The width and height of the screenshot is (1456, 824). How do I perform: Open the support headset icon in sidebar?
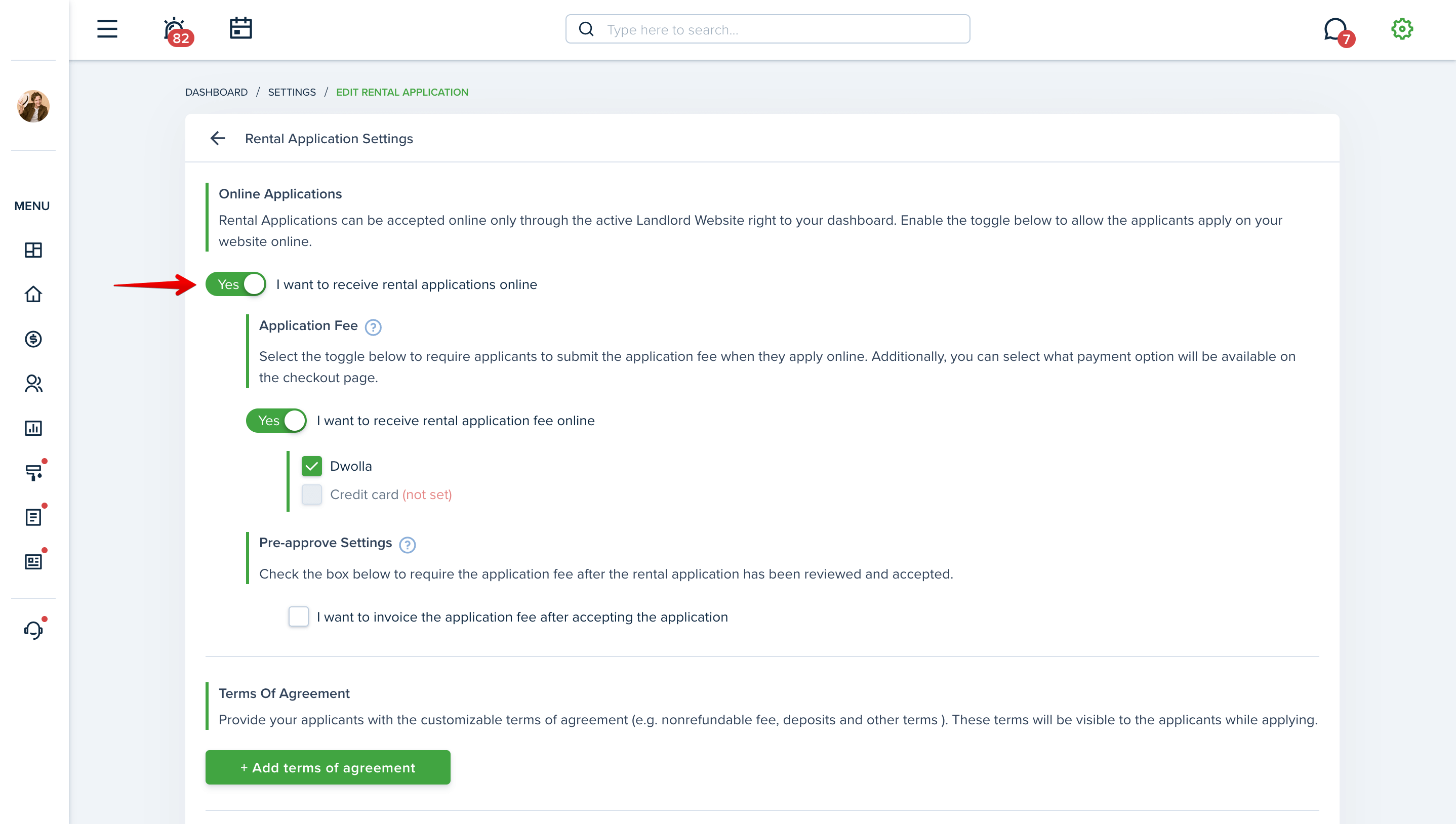pyautogui.click(x=33, y=630)
